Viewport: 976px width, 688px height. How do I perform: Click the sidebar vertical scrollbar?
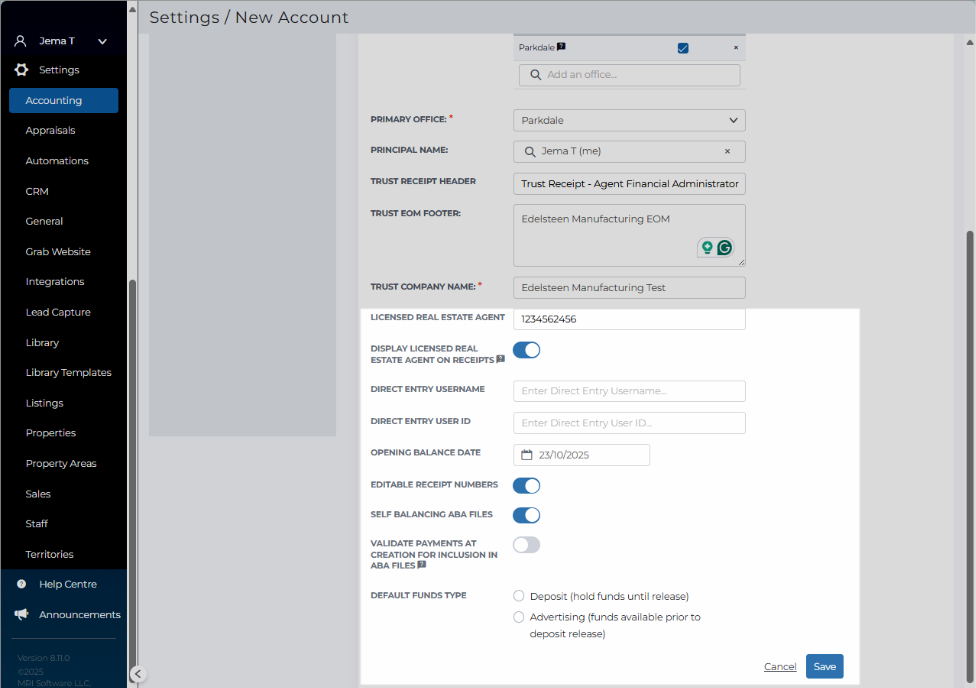(x=132, y=479)
